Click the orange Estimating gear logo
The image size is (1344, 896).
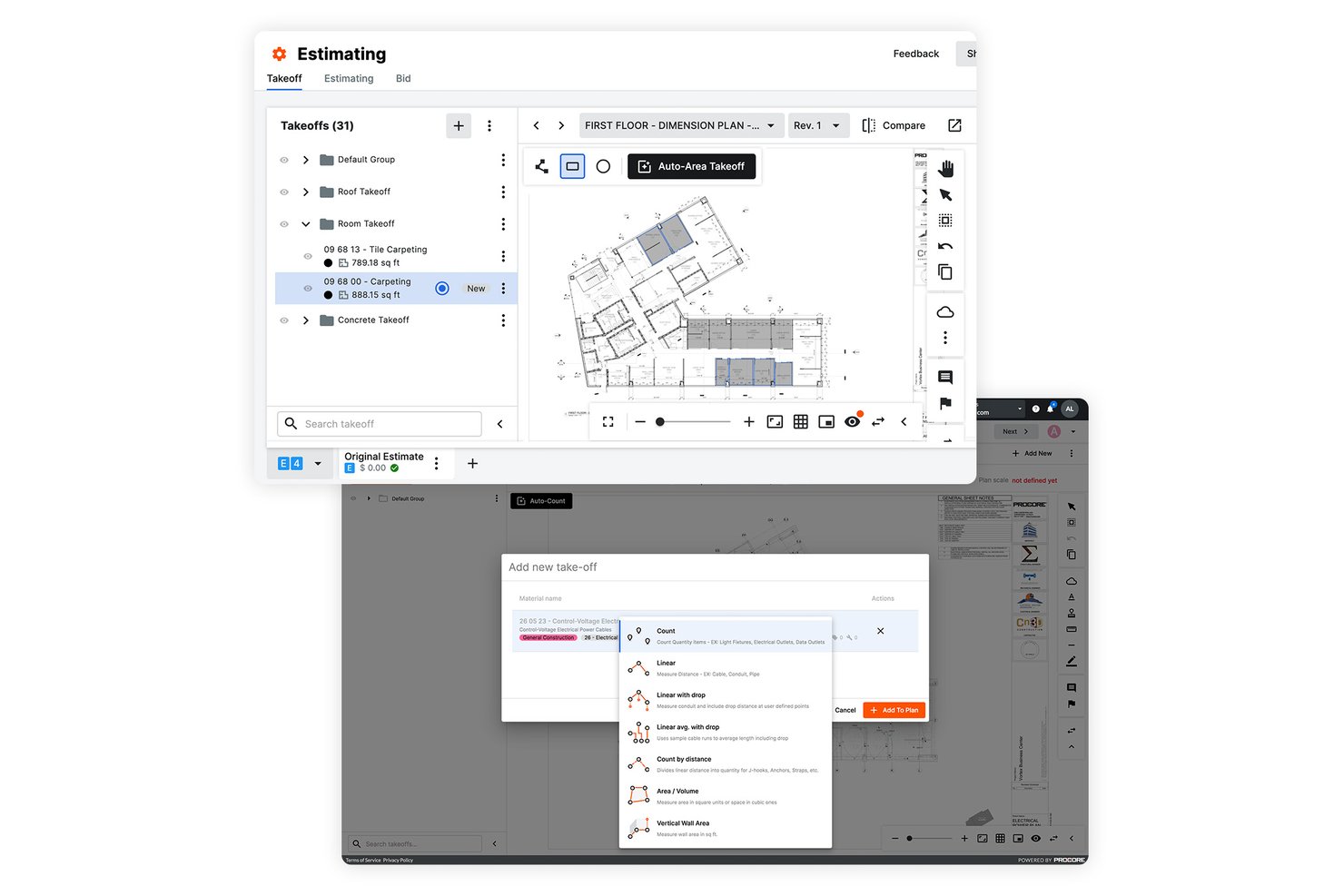coord(280,54)
